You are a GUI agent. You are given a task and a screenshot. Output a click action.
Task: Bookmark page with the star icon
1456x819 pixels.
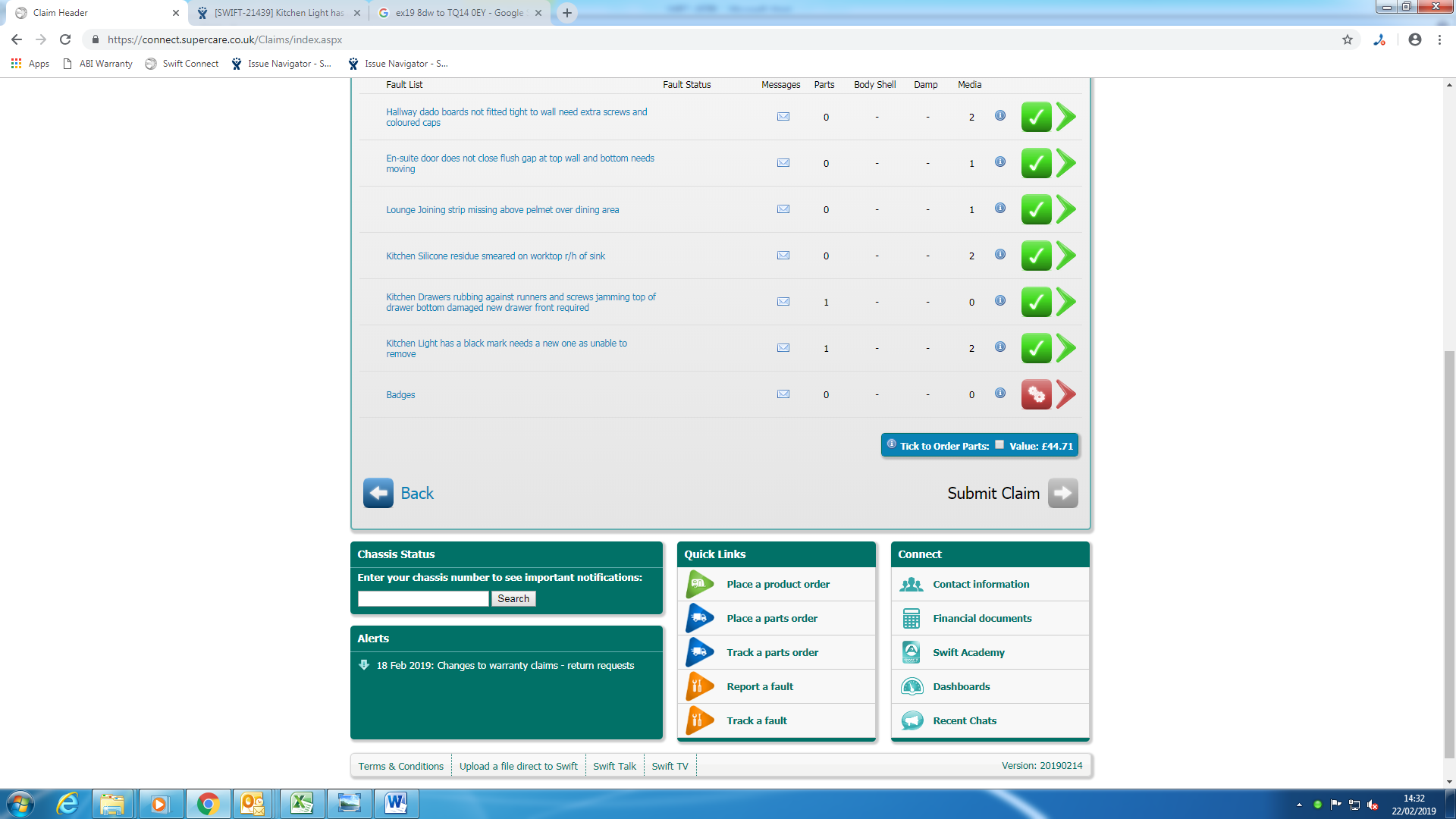(1347, 39)
